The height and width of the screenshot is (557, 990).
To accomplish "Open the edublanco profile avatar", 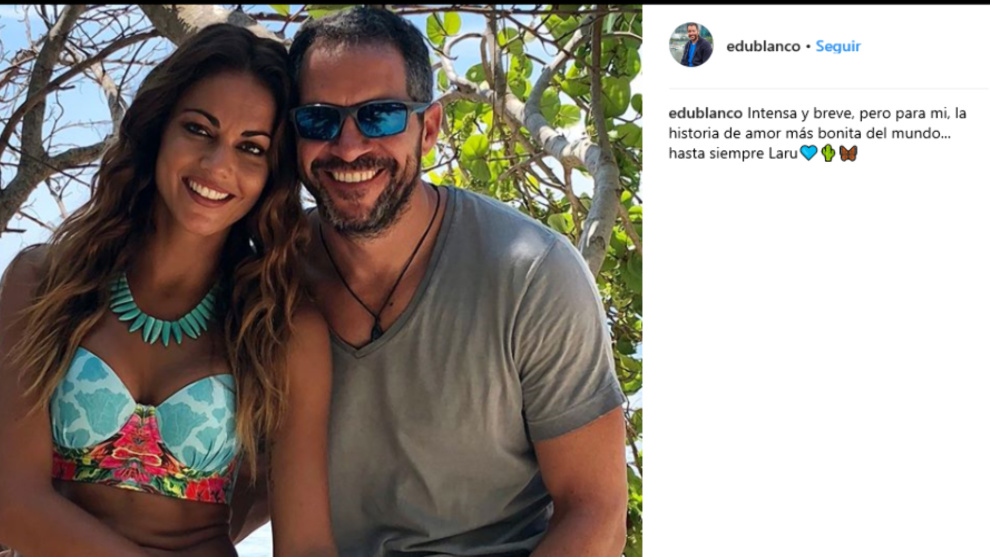I will [x=691, y=45].
